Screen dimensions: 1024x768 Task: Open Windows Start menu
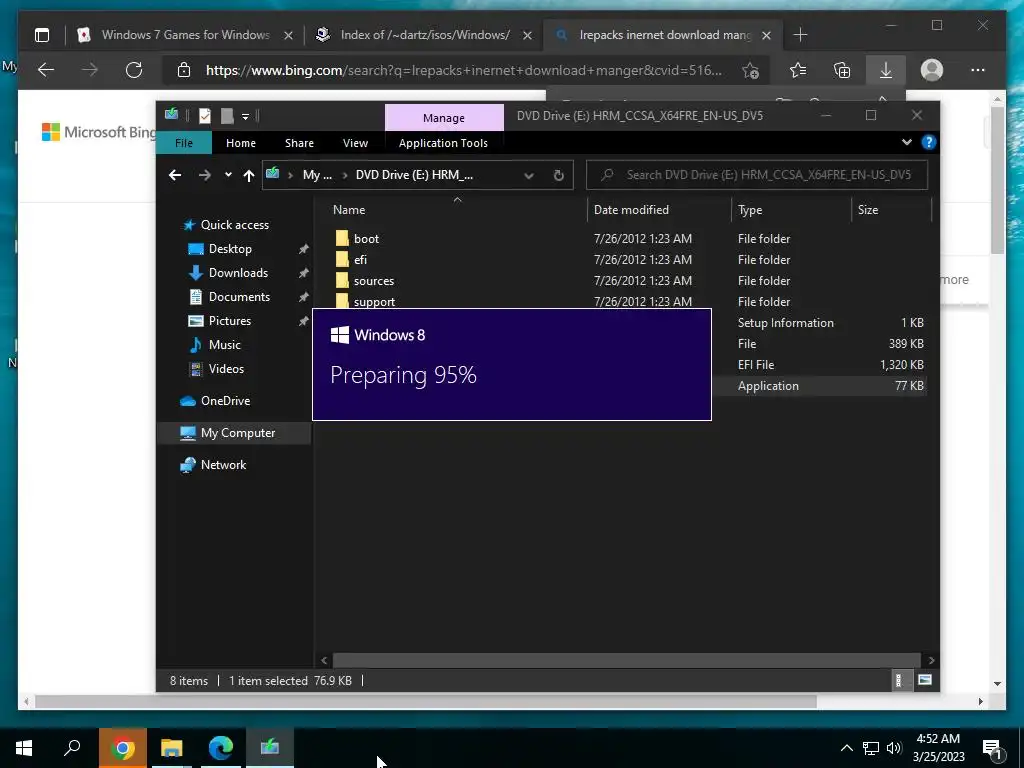(x=24, y=748)
